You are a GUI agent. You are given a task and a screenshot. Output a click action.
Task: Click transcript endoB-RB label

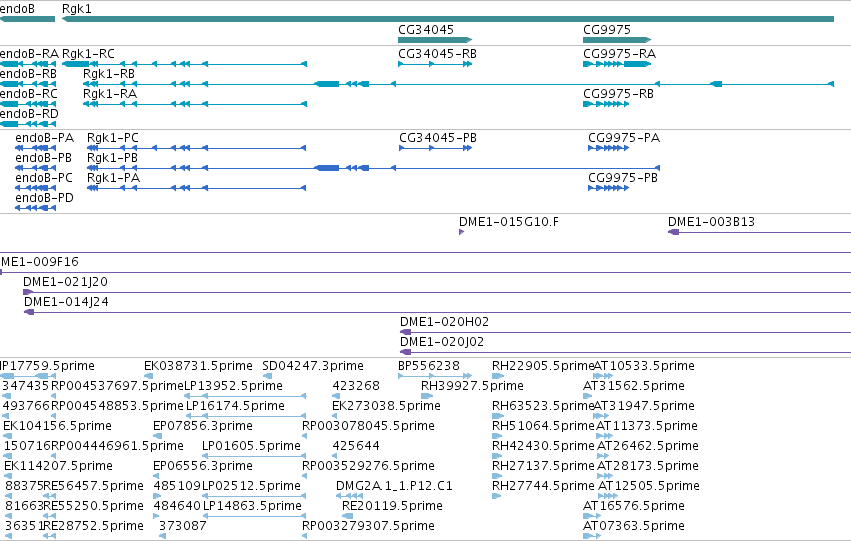[x=28, y=74]
